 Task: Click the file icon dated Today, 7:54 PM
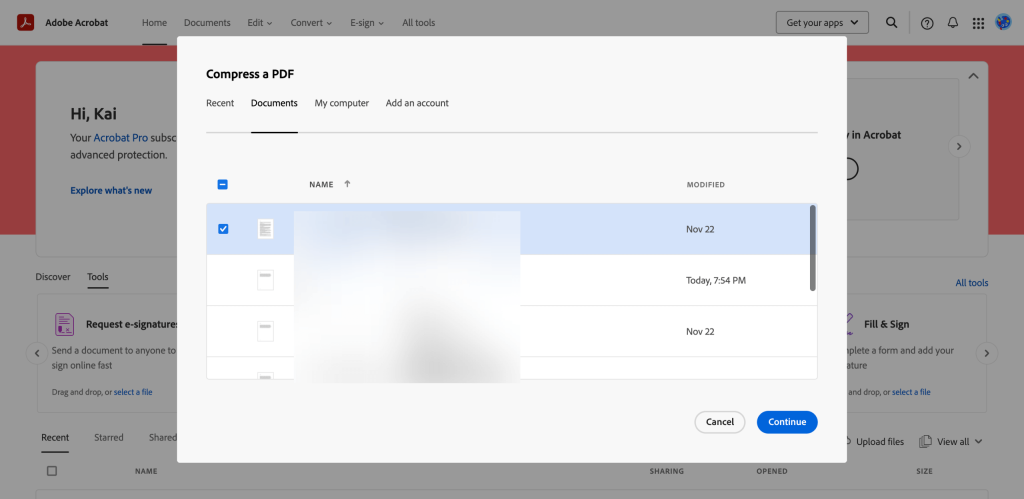(x=265, y=280)
